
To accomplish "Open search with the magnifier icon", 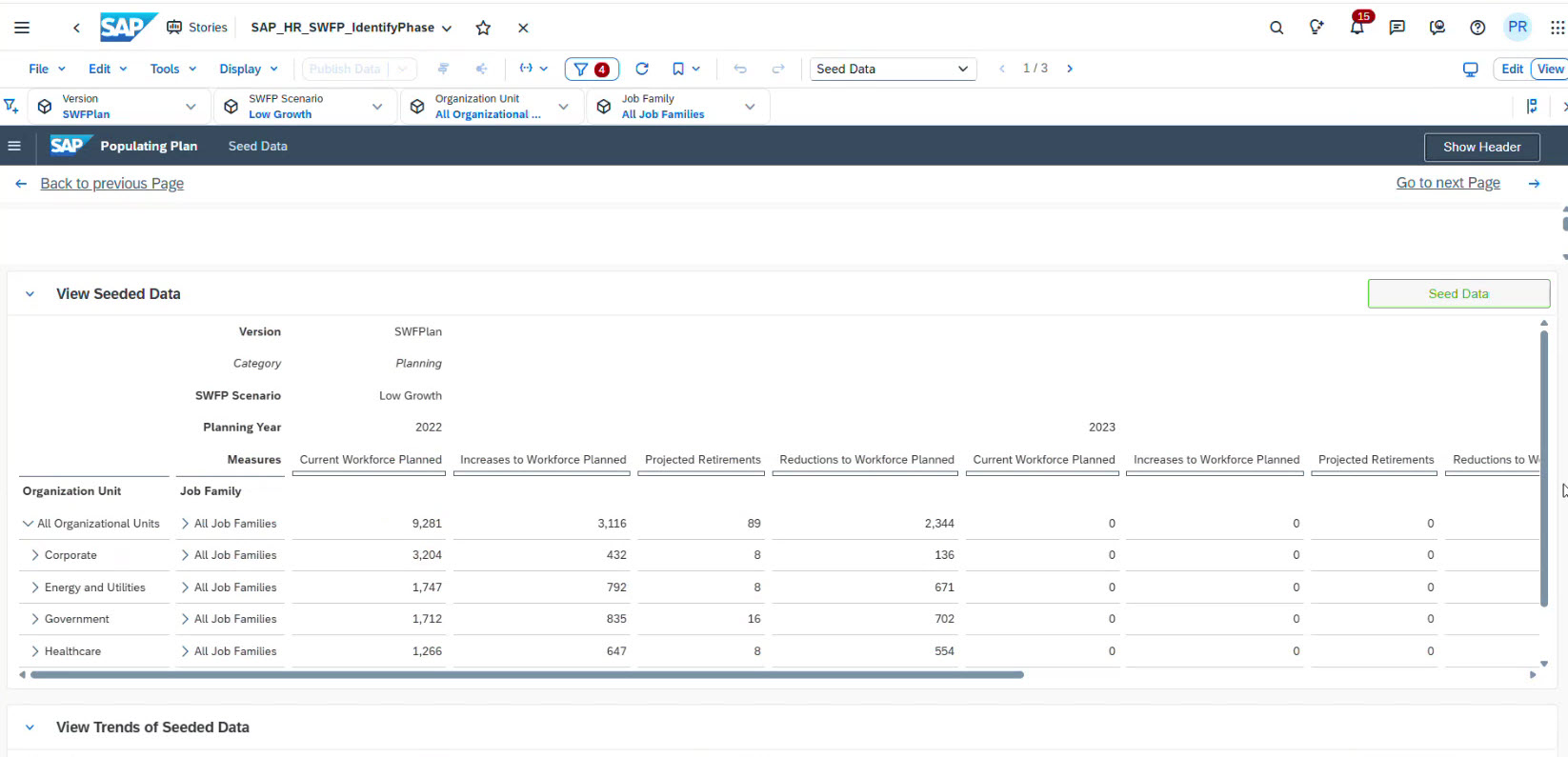I will click(1277, 28).
